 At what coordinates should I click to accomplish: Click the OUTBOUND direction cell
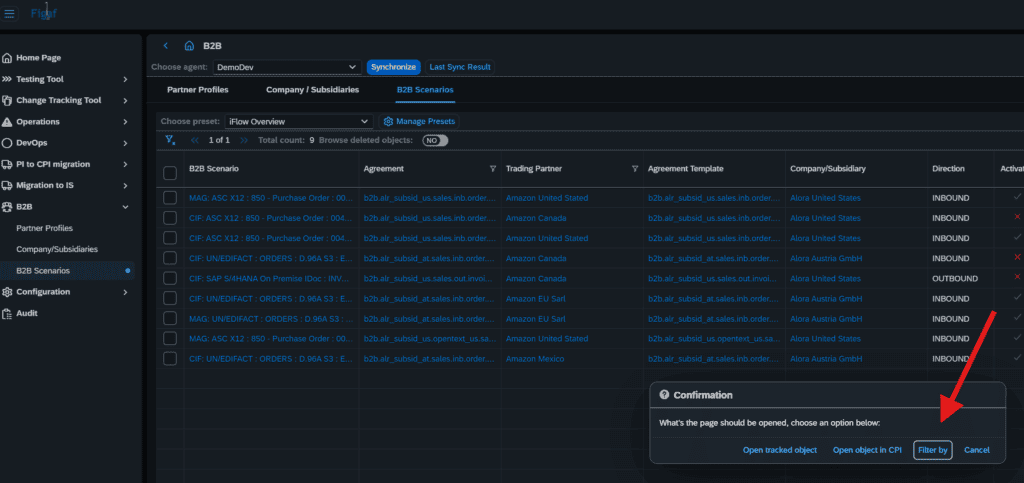pos(955,279)
